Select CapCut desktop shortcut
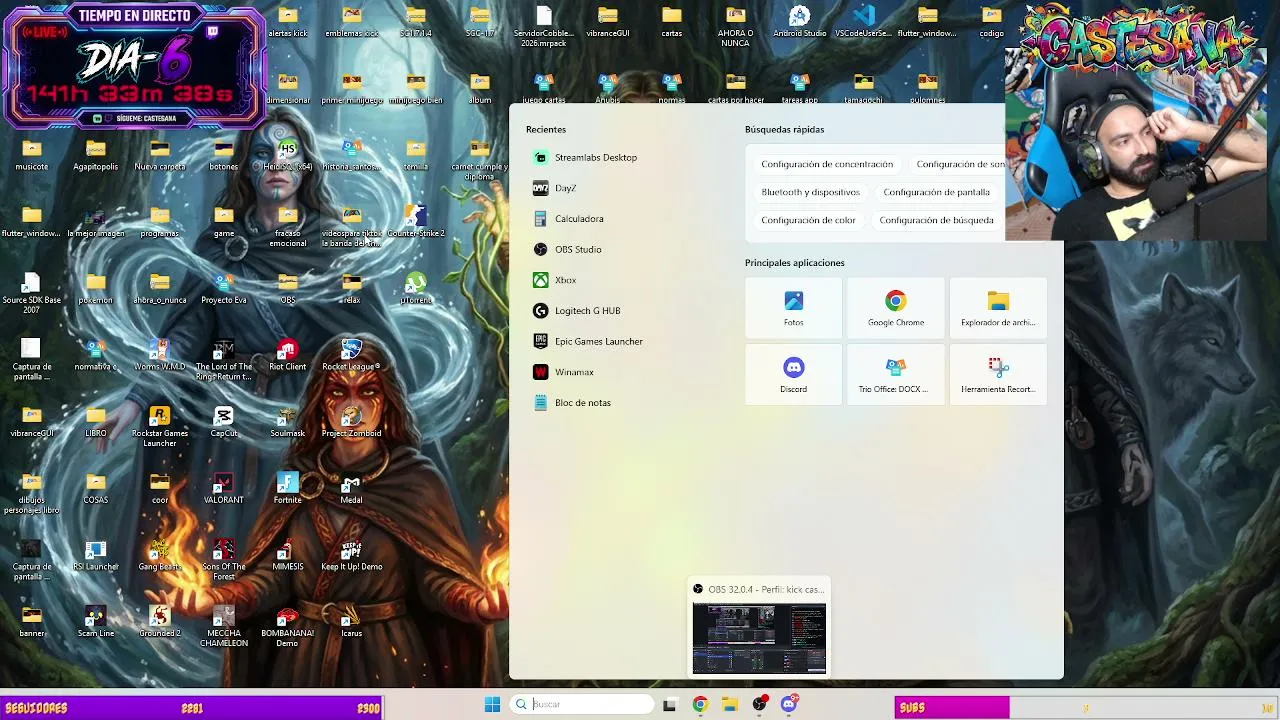 (x=224, y=422)
